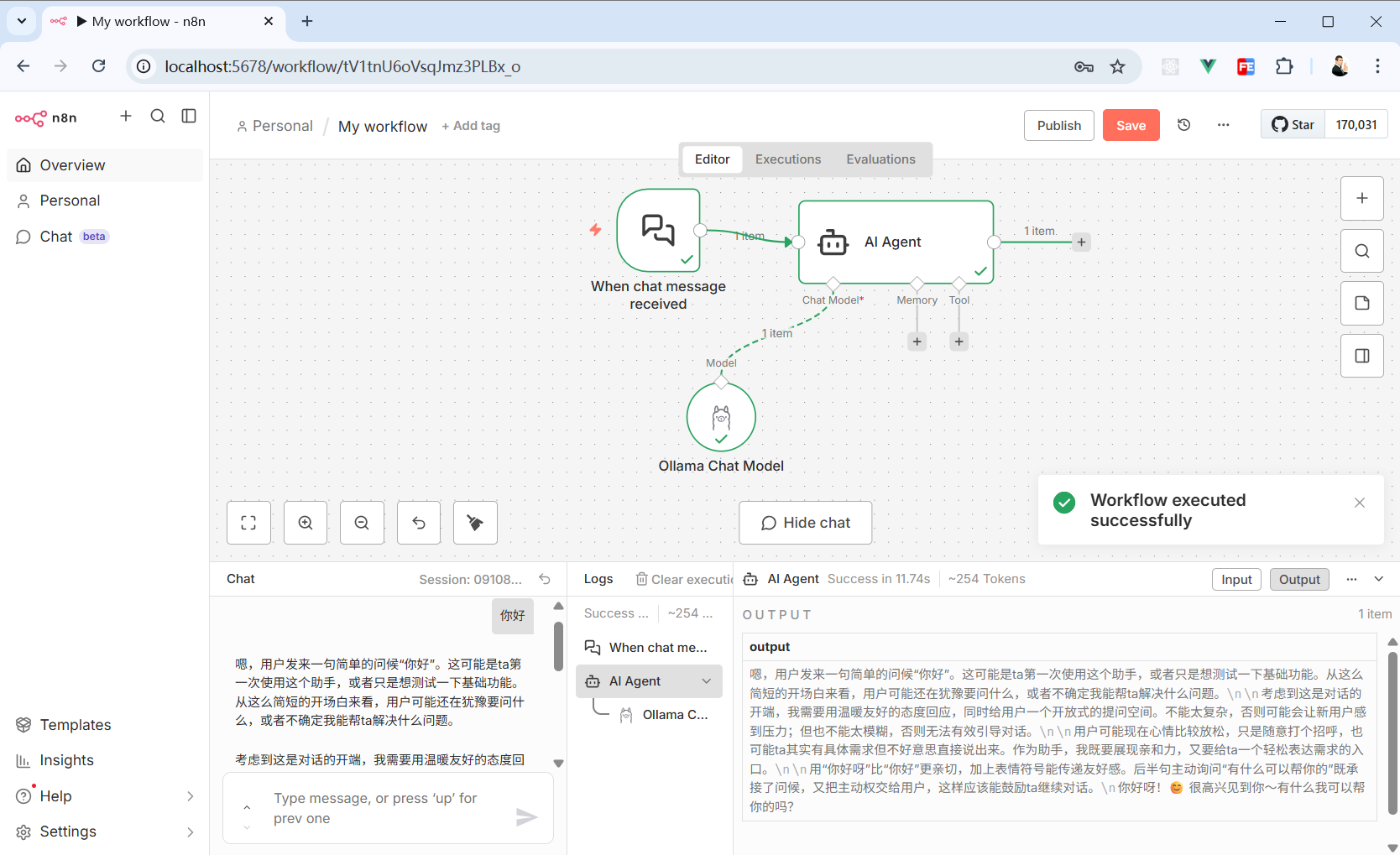
Task: Click the Publish button
Action: tap(1058, 125)
